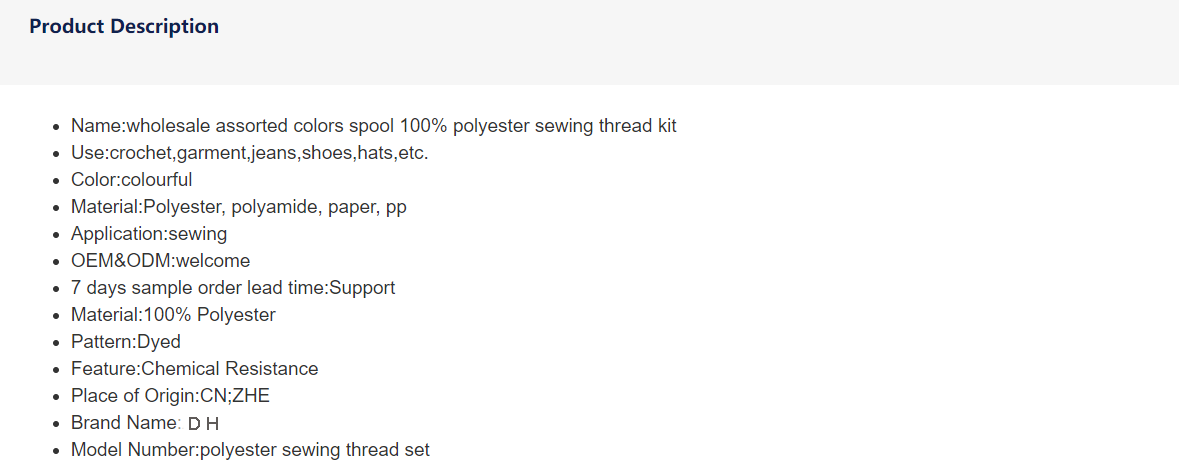Select the Model Number polyester sewing thread set
The height and width of the screenshot is (474, 1179).
[250, 450]
